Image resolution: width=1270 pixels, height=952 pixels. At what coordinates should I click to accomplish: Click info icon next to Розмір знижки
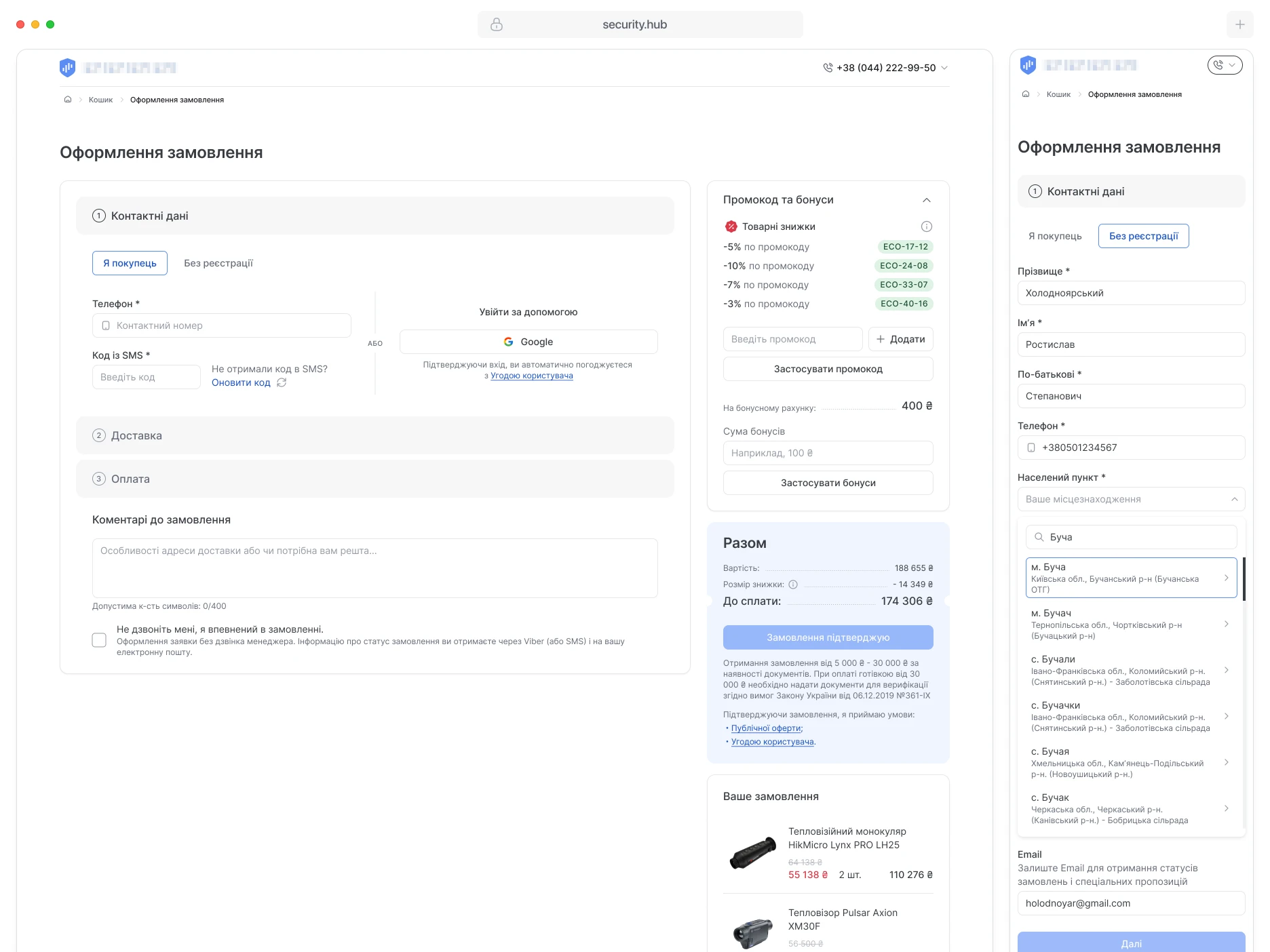pos(793,584)
